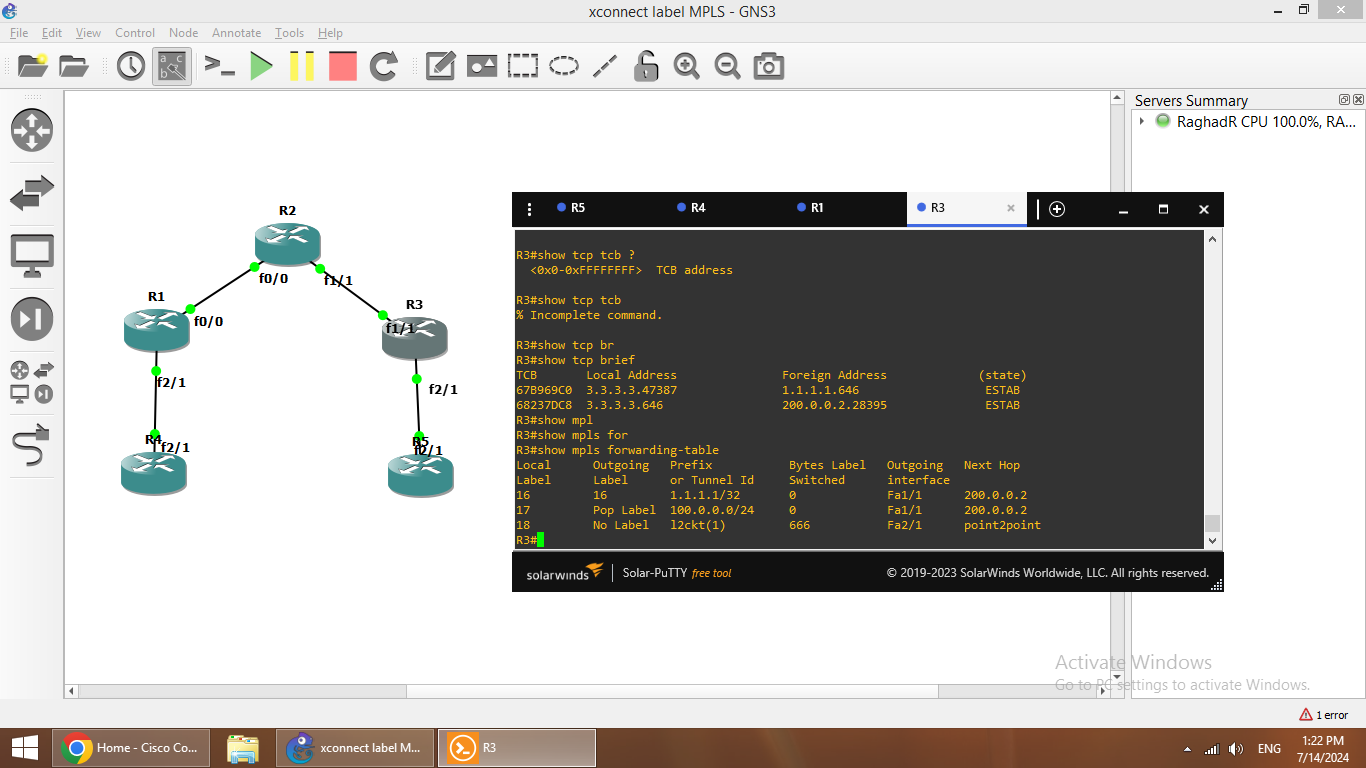This screenshot has width=1366, height=768.
Task: Show hidden icons in the system tray
Action: 1189,747
